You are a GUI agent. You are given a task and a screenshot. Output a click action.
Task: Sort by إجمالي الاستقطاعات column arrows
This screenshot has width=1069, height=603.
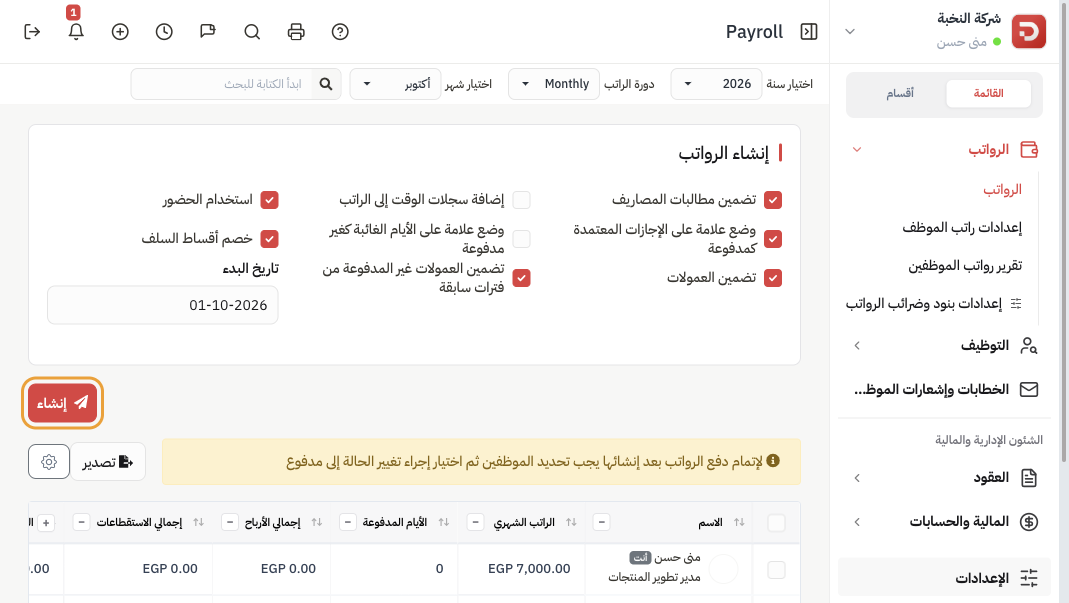coord(198,523)
